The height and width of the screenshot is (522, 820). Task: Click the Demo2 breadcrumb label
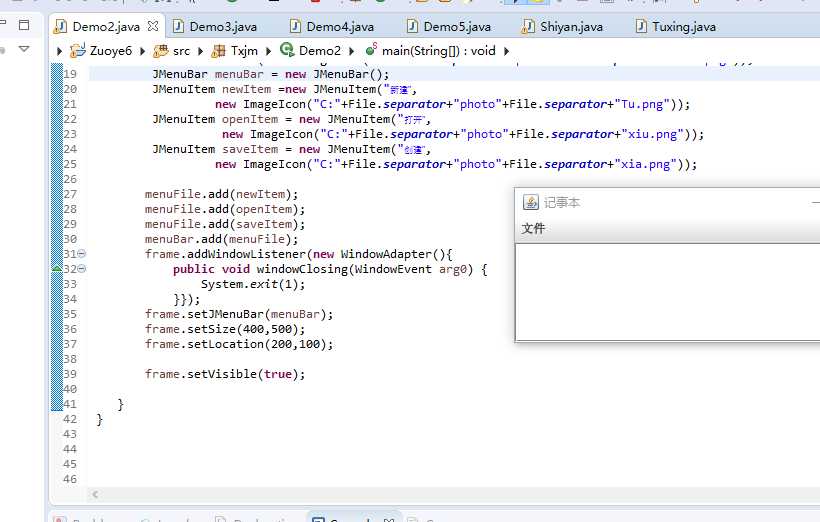pyautogui.click(x=320, y=51)
